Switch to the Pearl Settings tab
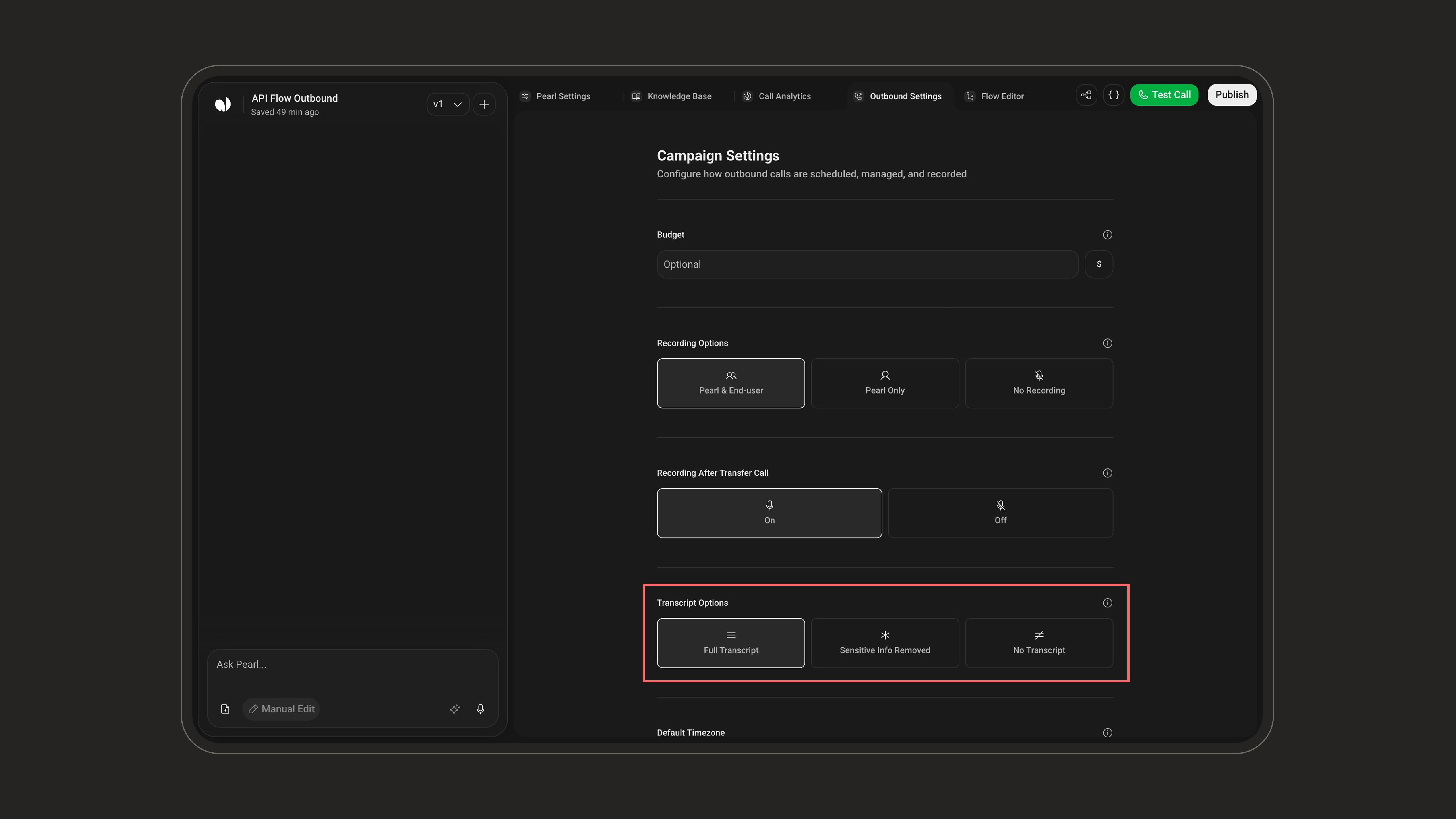 (556, 96)
